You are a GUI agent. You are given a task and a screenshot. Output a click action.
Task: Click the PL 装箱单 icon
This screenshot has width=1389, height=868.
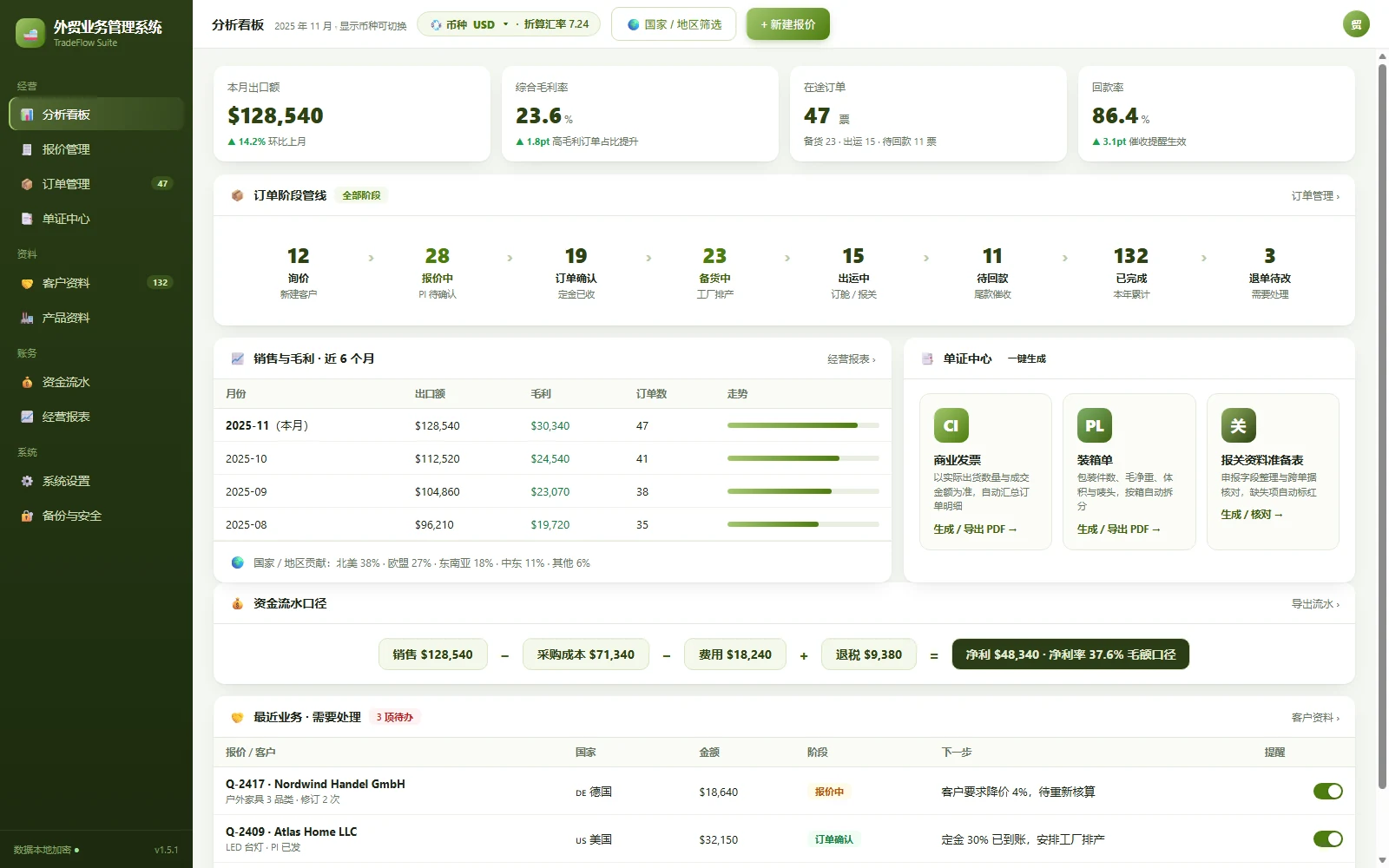[1095, 425]
